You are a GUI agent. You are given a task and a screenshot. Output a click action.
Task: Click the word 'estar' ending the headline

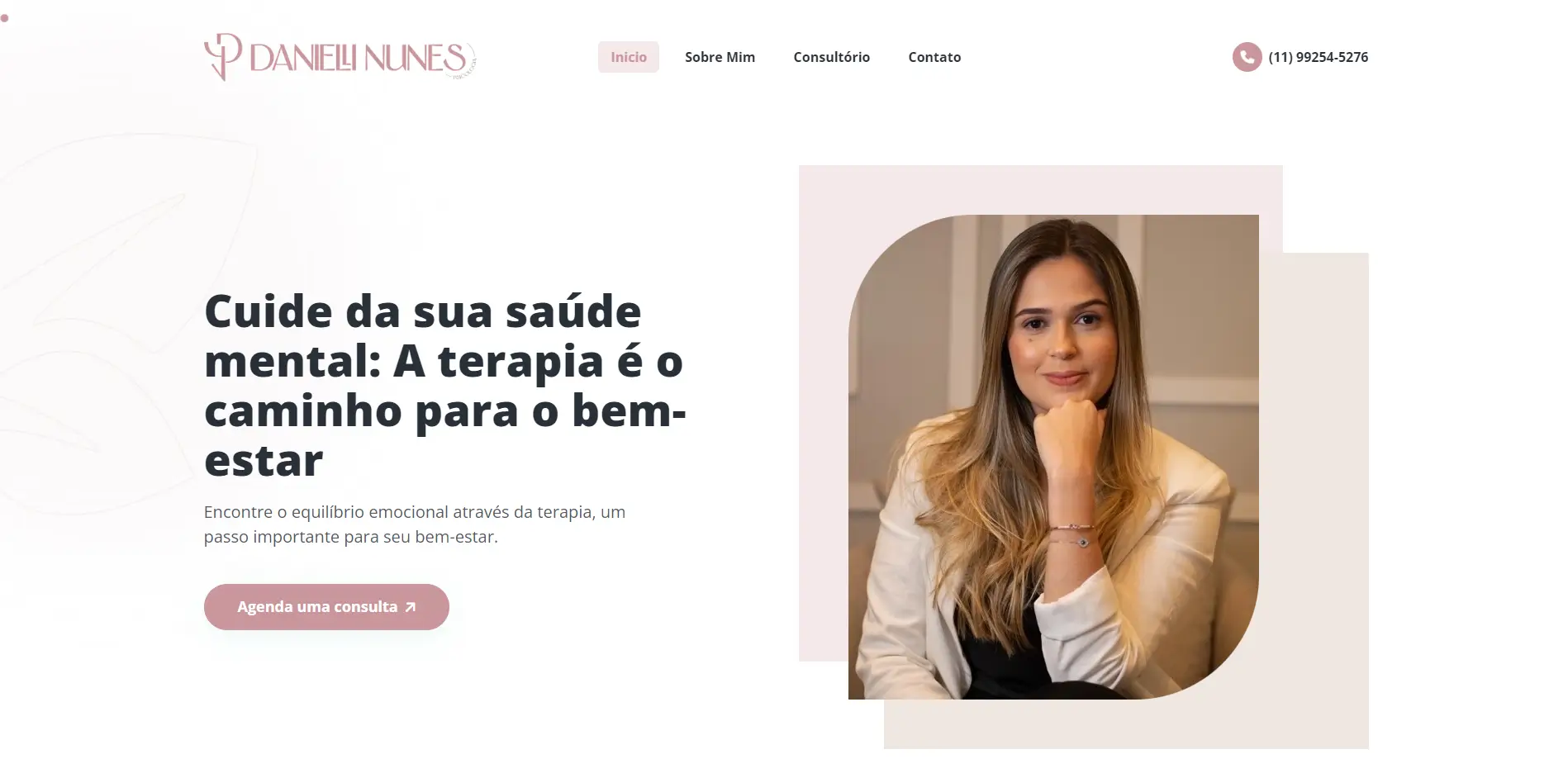click(x=264, y=460)
